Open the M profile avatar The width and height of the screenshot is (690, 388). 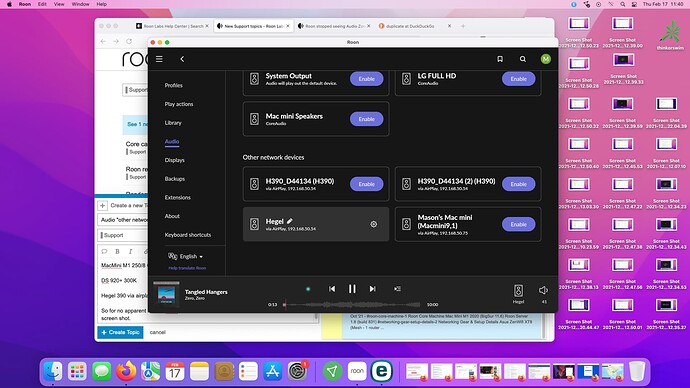pyautogui.click(x=546, y=59)
